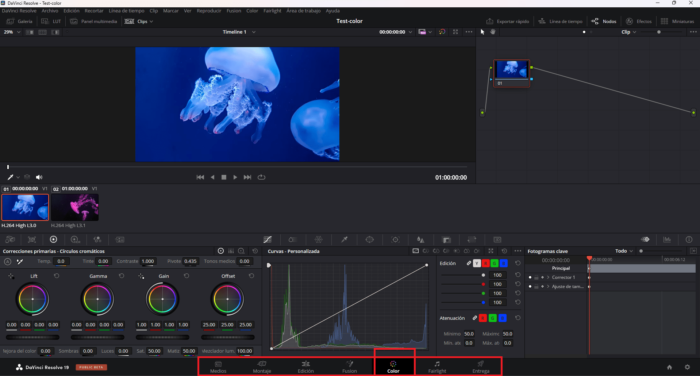The width and height of the screenshot is (700, 376).
Task: Pick white point next to Gain
Action: 141,276
